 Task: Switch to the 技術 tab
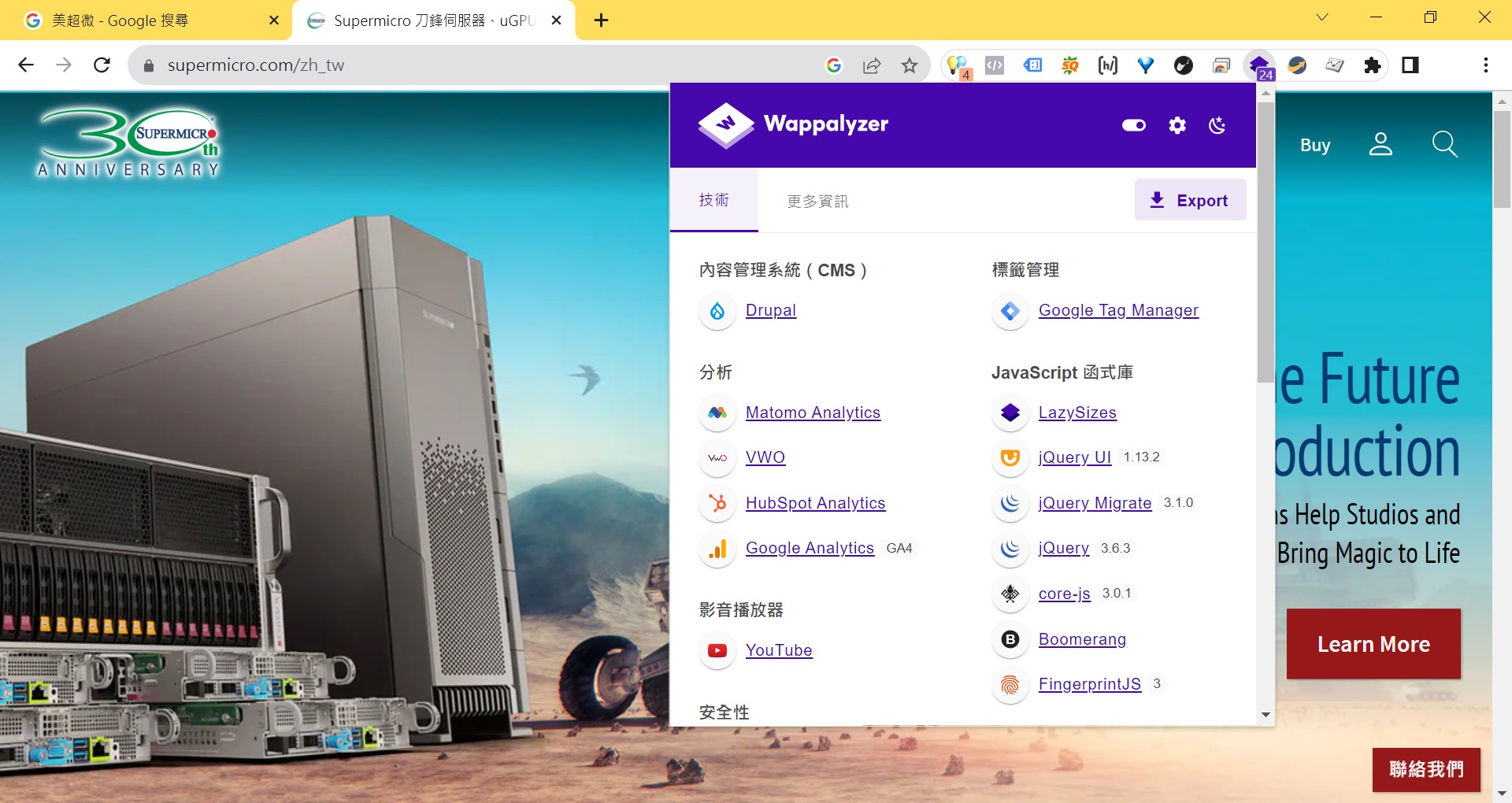[714, 200]
